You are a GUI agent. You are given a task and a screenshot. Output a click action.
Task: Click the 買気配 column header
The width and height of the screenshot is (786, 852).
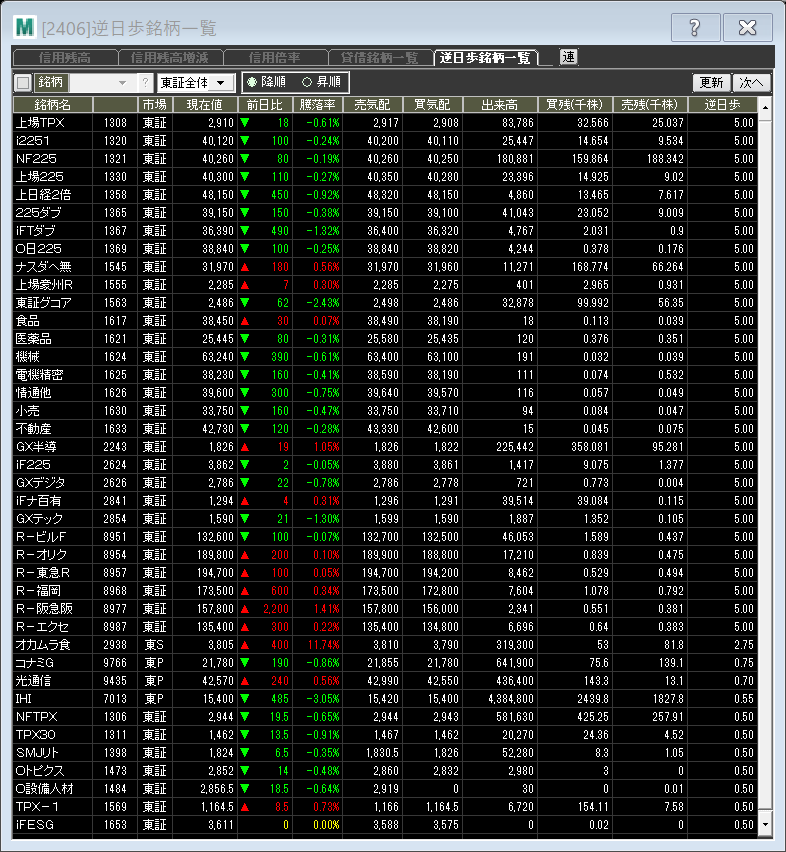point(432,105)
